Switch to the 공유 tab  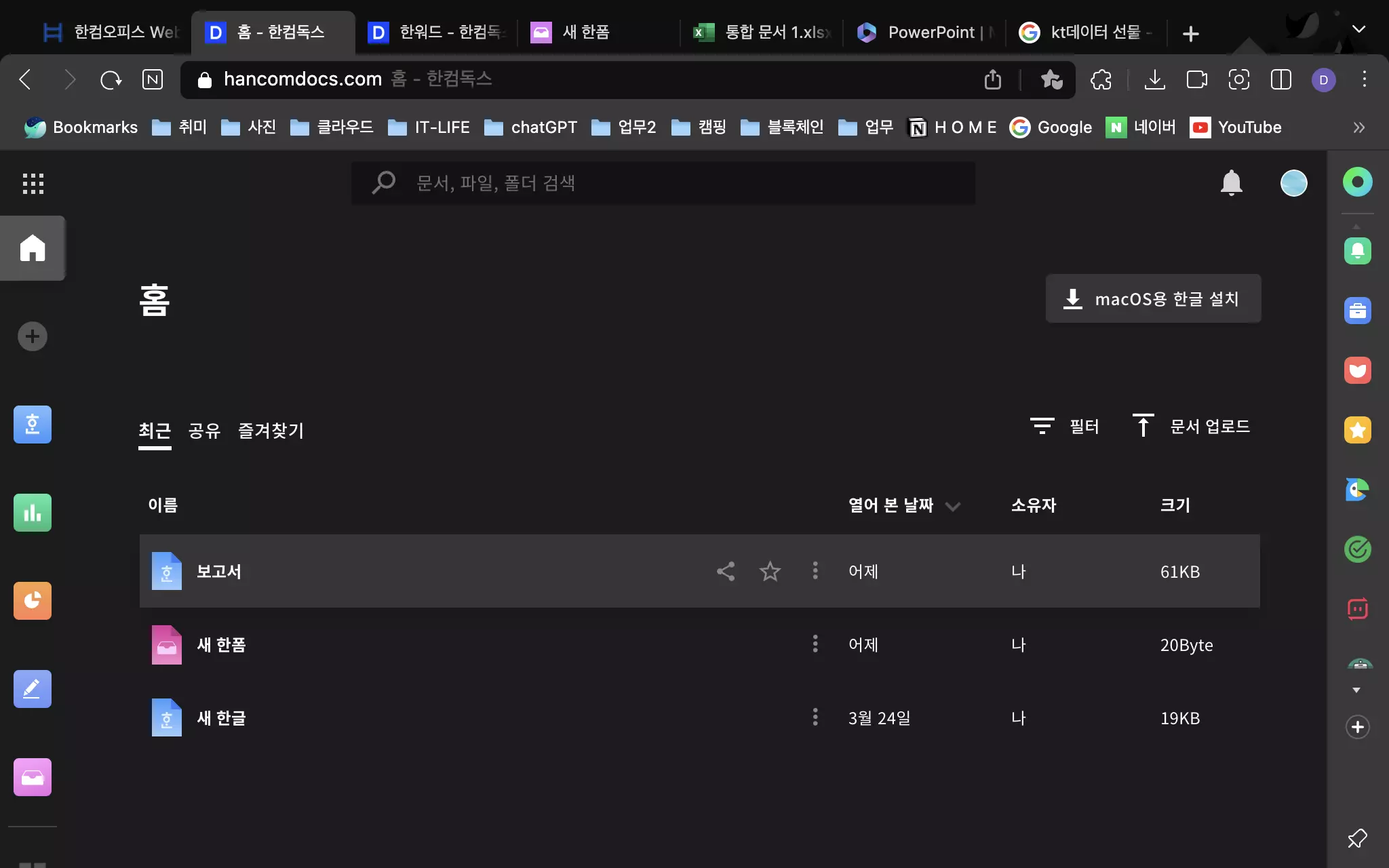[204, 431]
